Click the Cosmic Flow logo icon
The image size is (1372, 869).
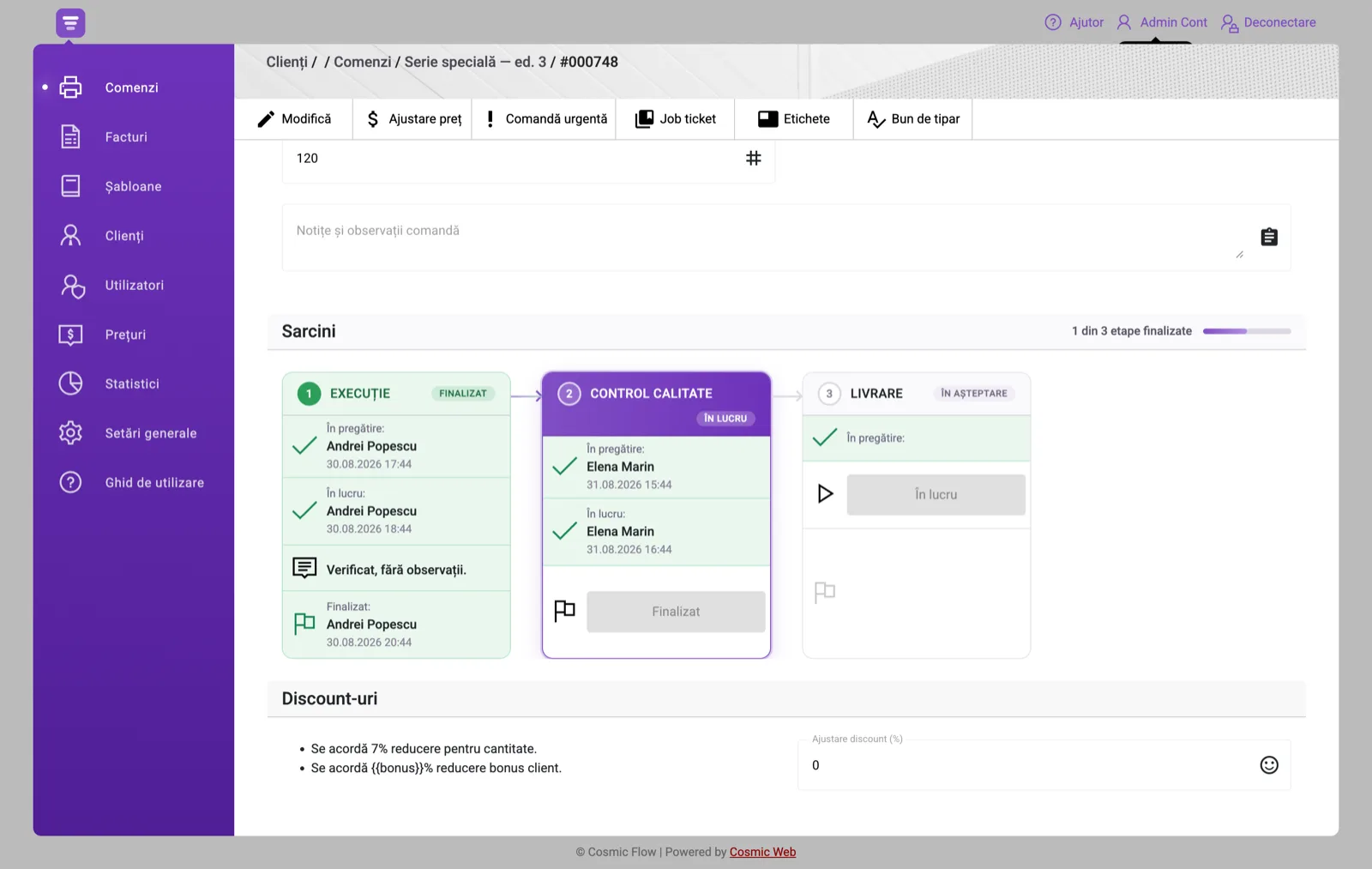(70, 22)
